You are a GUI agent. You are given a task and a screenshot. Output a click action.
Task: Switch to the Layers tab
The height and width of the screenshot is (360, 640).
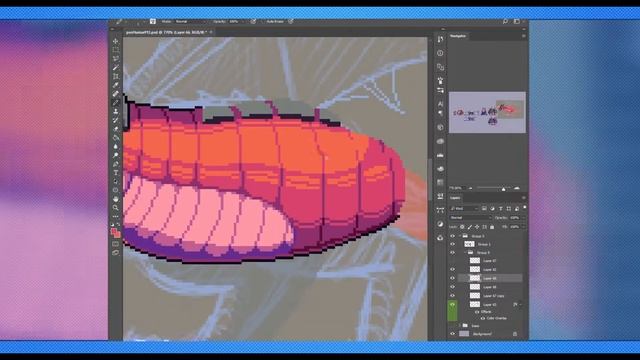coord(455,198)
